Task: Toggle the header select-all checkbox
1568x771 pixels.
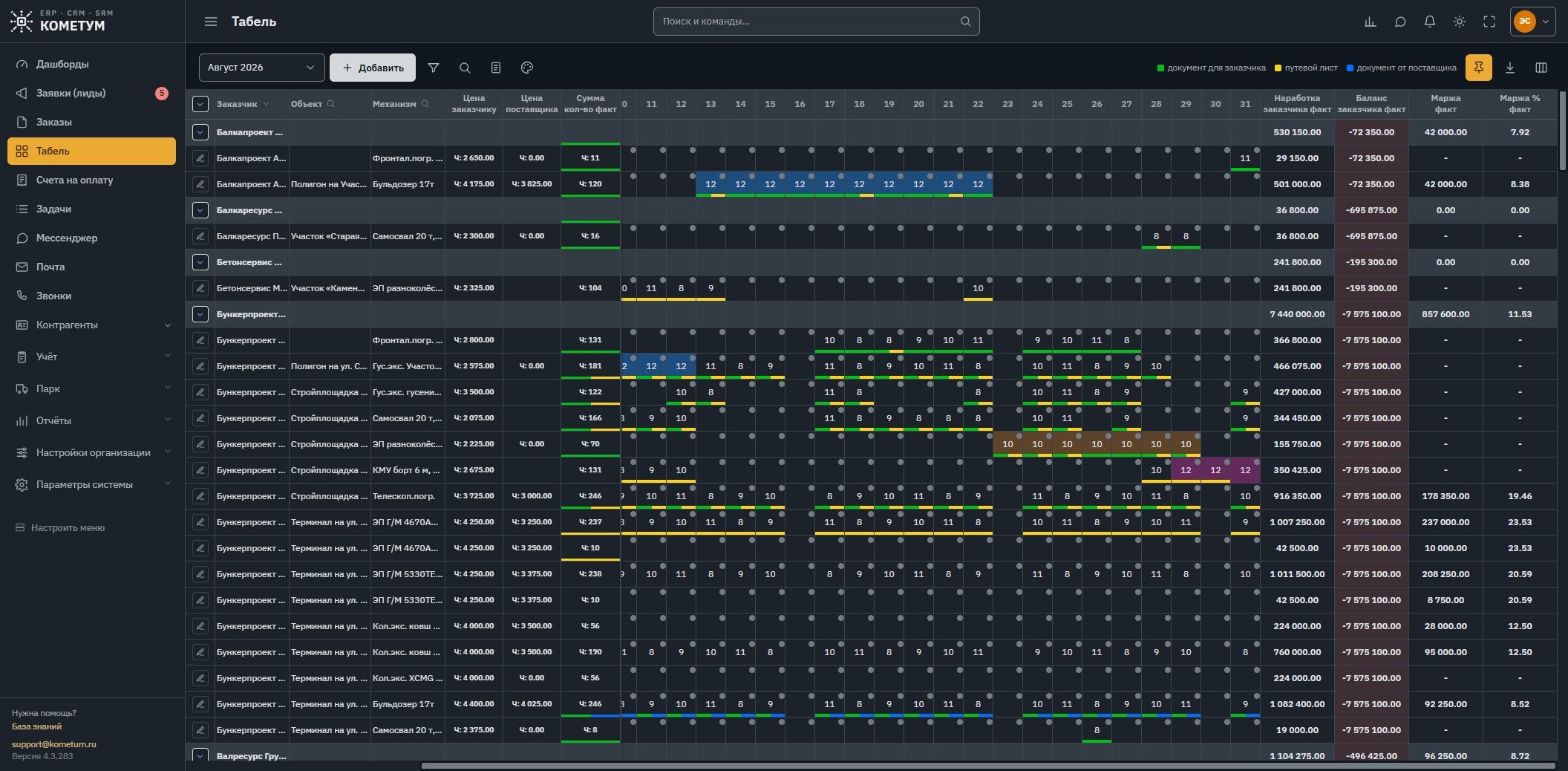Action: [200, 104]
